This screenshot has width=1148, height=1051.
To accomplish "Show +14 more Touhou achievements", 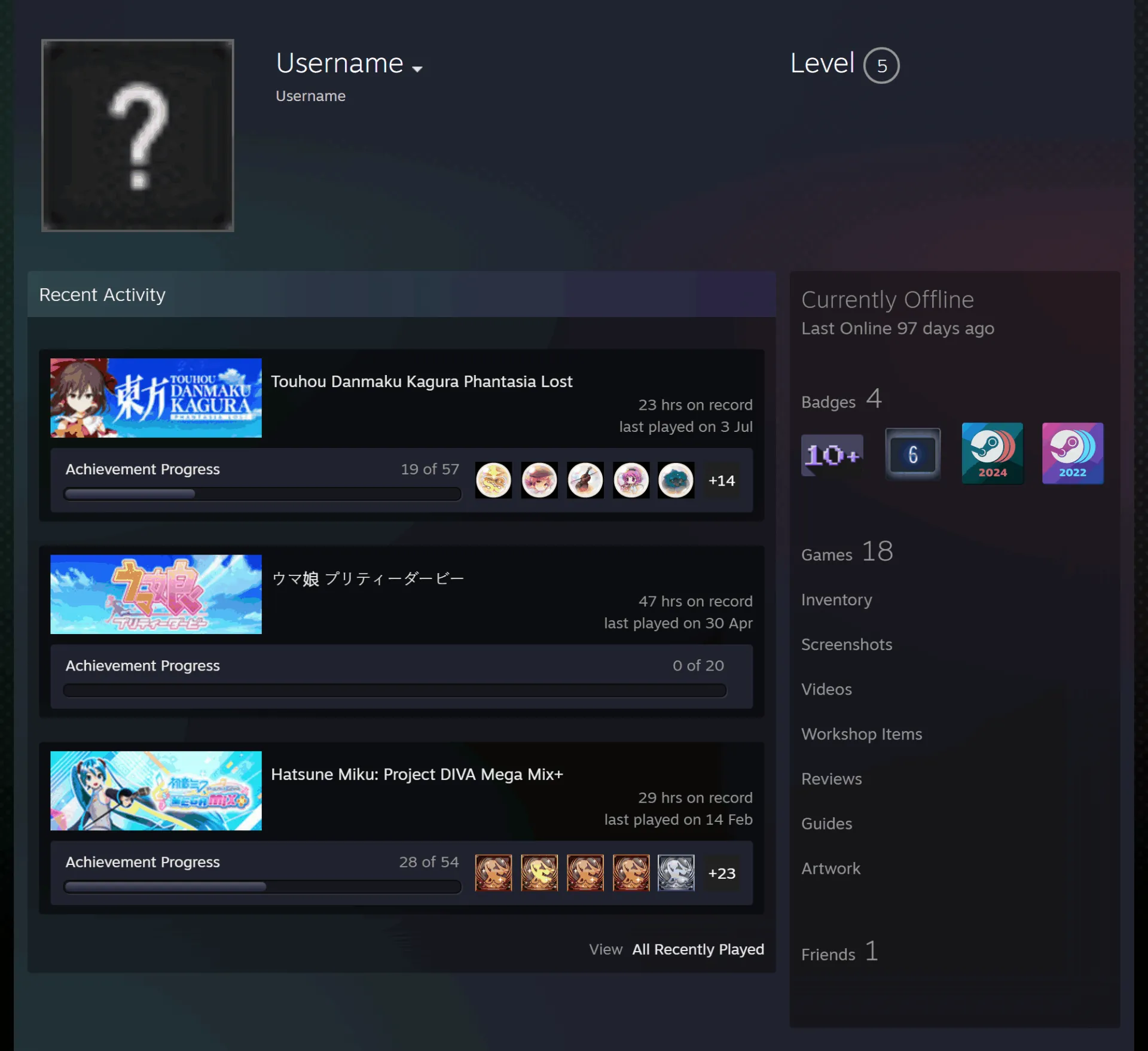I will (722, 480).
